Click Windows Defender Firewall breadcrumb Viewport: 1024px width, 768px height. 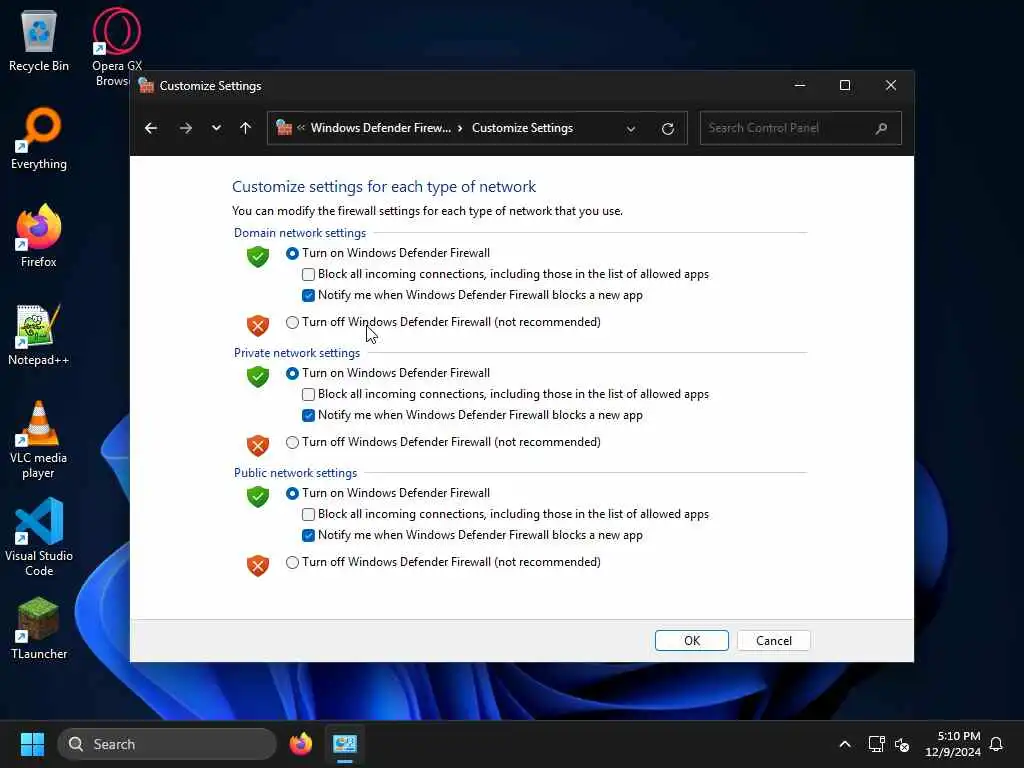point(381,128)
